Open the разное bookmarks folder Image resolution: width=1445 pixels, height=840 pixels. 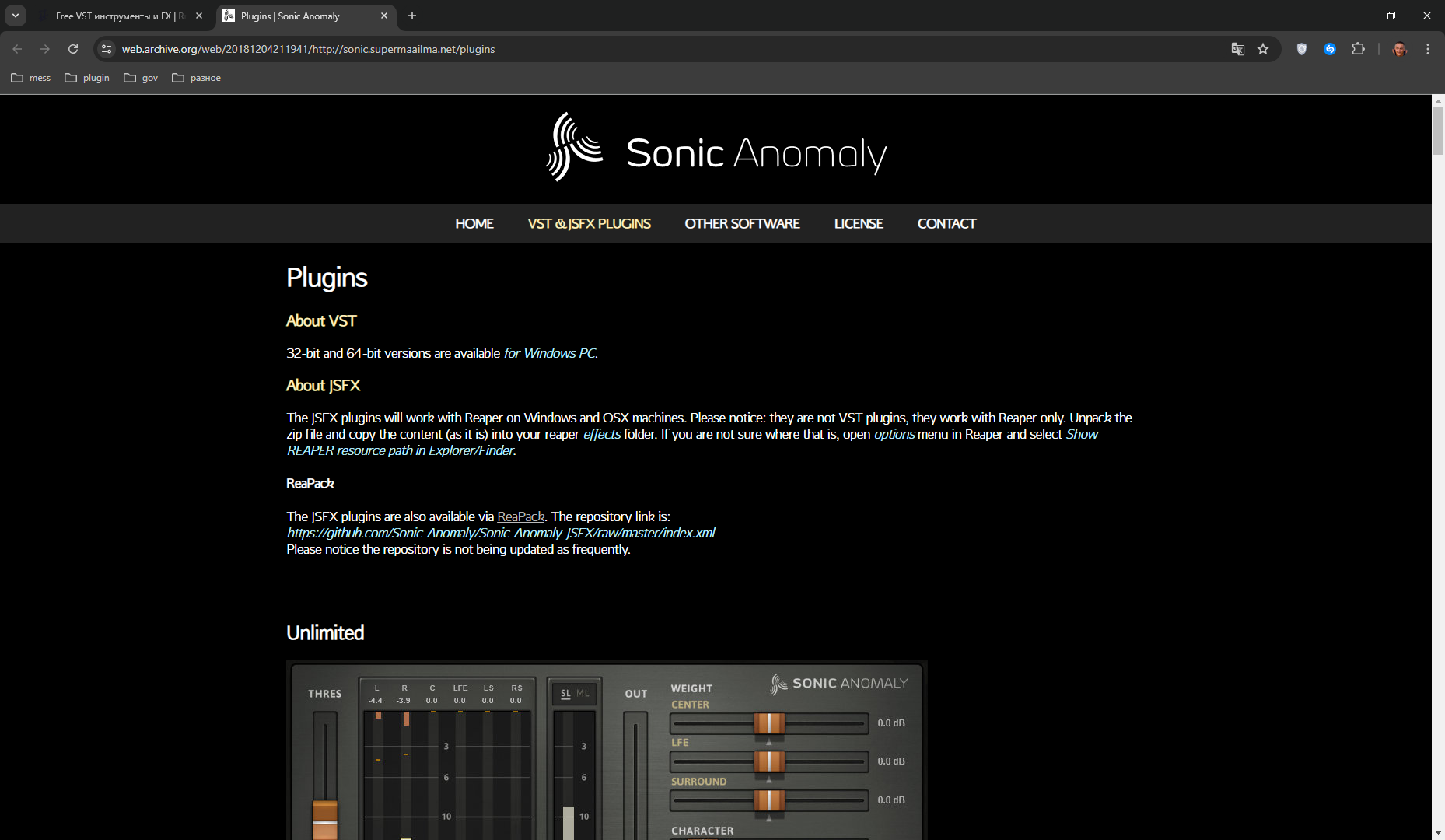(x=197, y=78)
